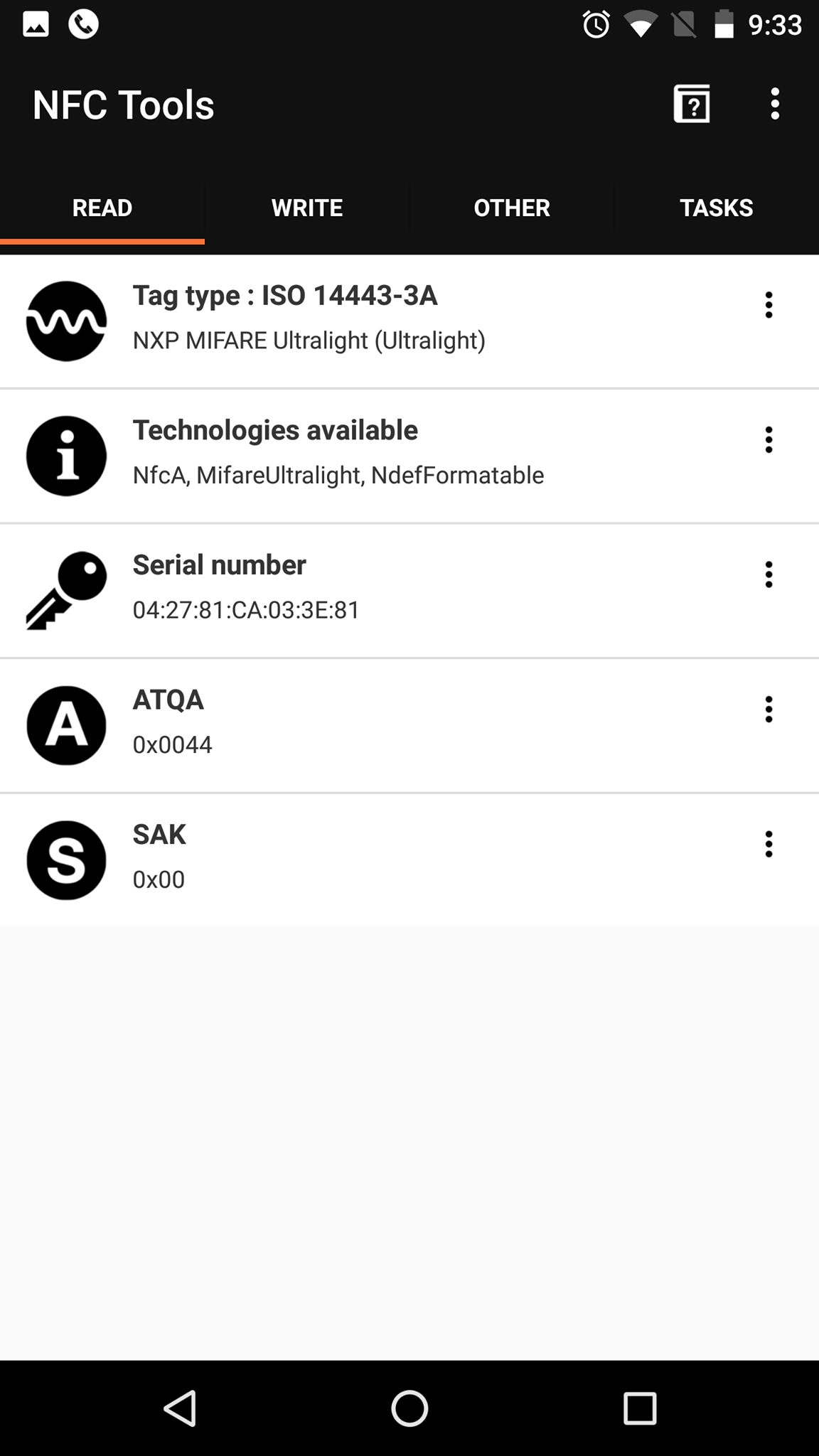Select the READ tab

pyautogui.click(x=102, y=208)
